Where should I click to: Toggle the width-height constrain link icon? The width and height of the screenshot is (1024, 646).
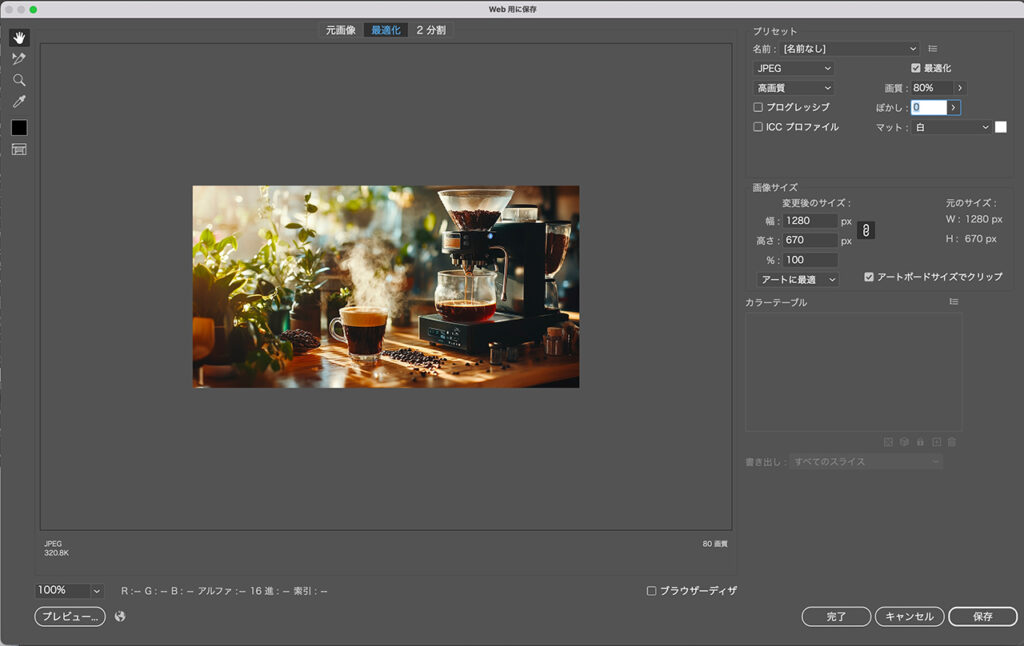click(x=865, y=230)
